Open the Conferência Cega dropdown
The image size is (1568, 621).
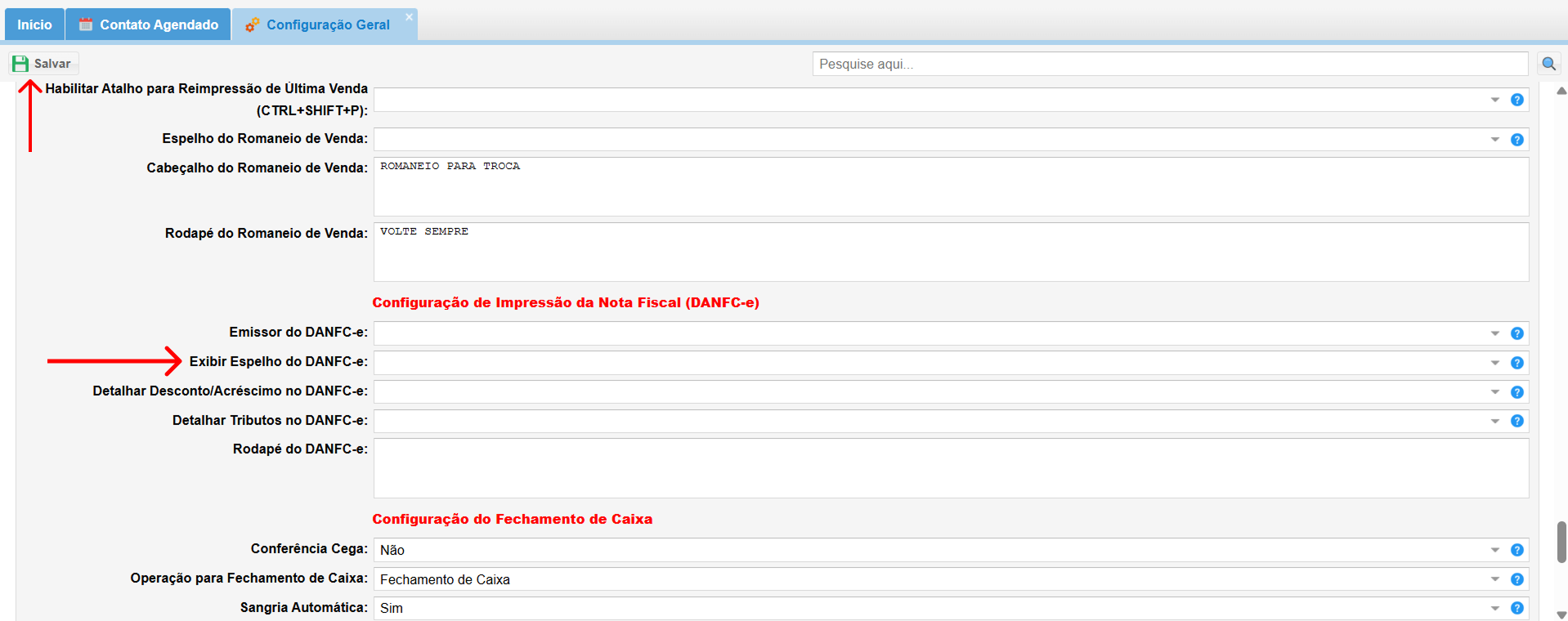(1494, 550)
